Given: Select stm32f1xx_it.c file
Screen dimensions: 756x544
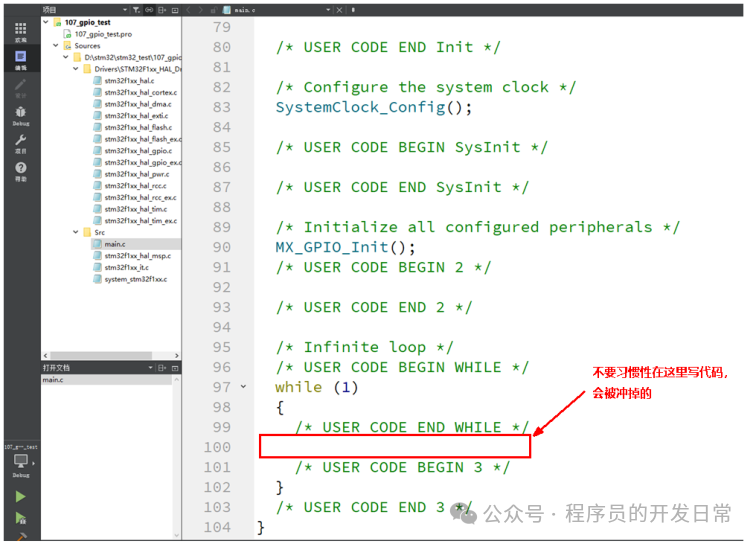Looking at the screenshot, I should pos(127,267).
